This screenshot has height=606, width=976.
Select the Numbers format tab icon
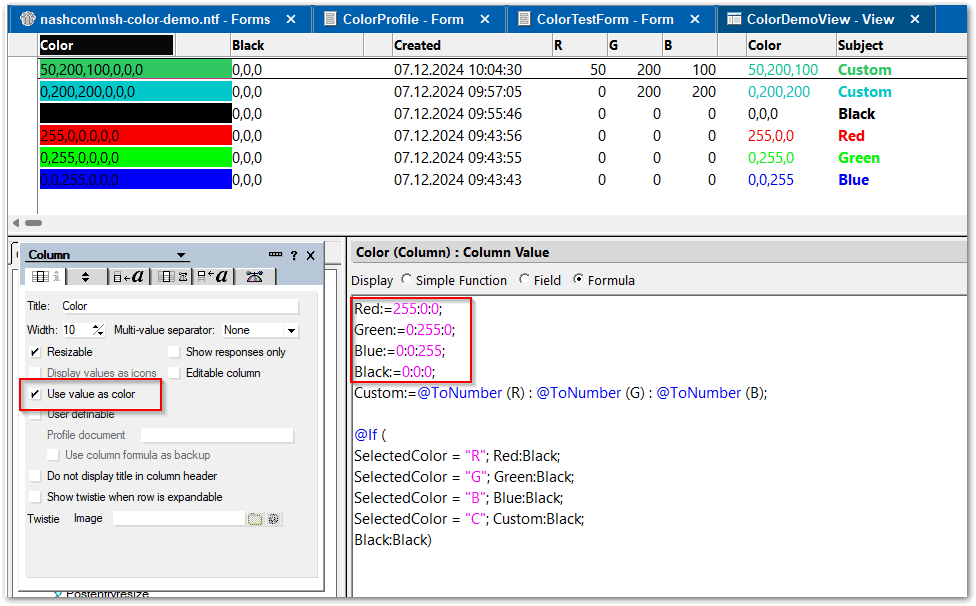(x=173, y=276)
